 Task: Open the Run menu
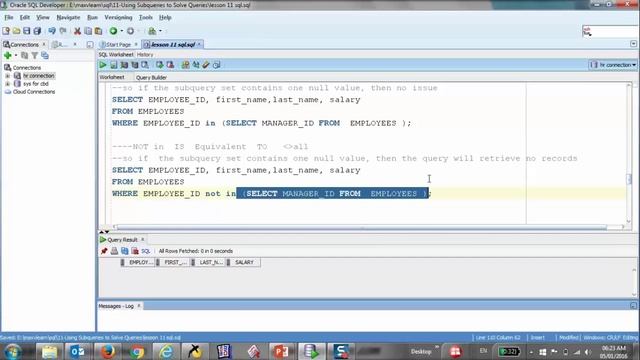tap(92, 18)
